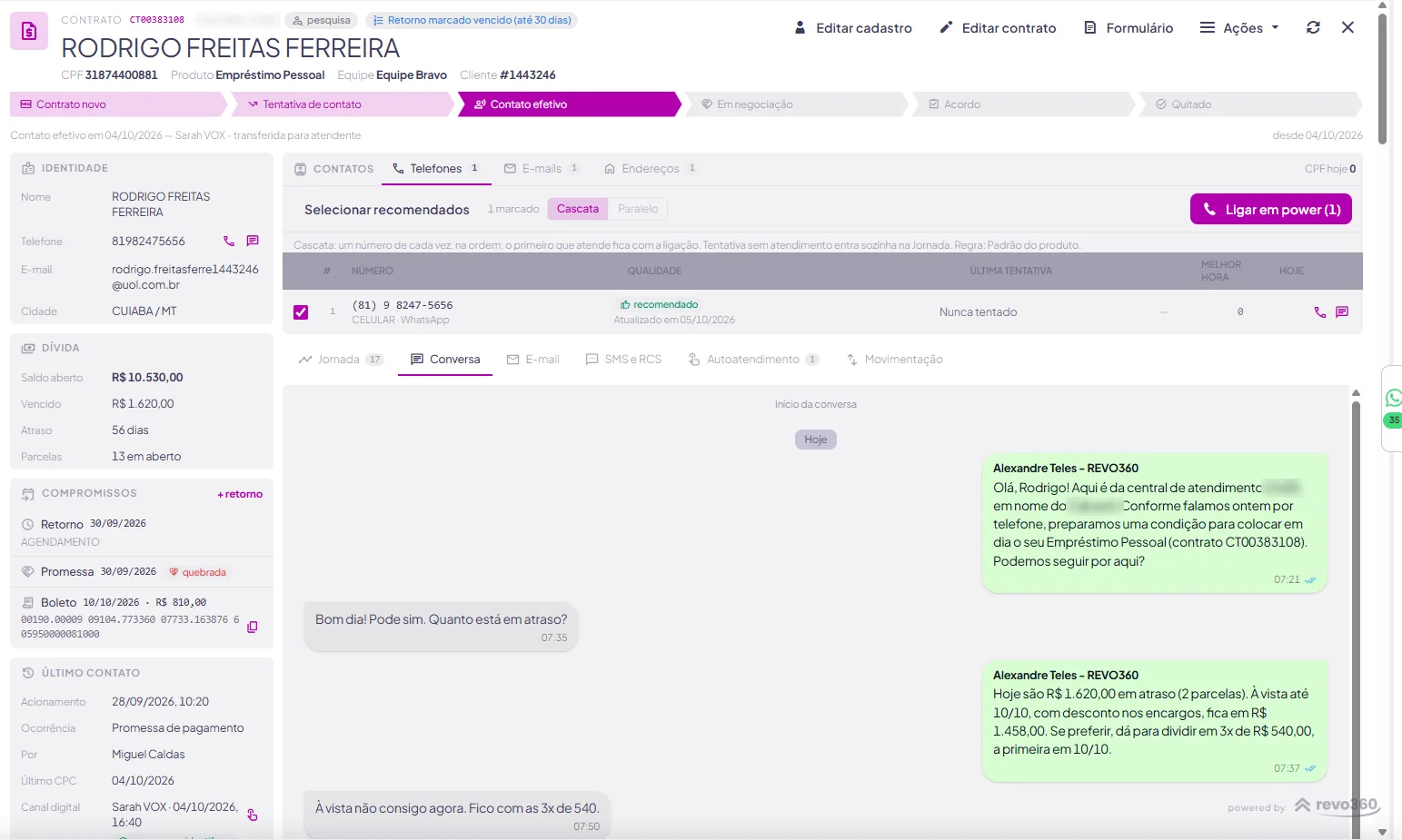Click the Tentativa de contato stage

tap(342, 104)
